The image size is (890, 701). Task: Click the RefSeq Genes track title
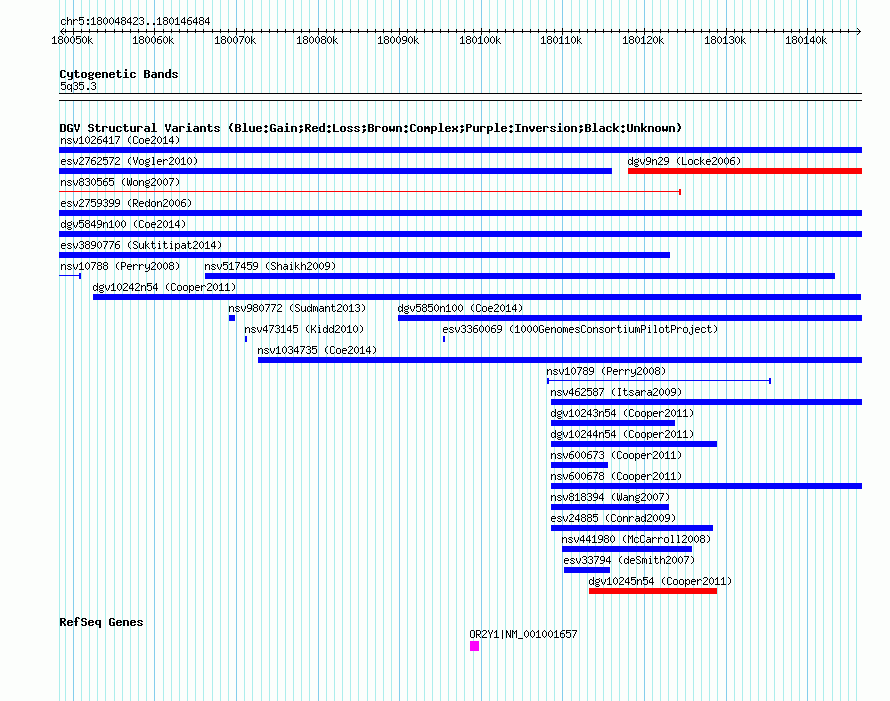point(101,622)
